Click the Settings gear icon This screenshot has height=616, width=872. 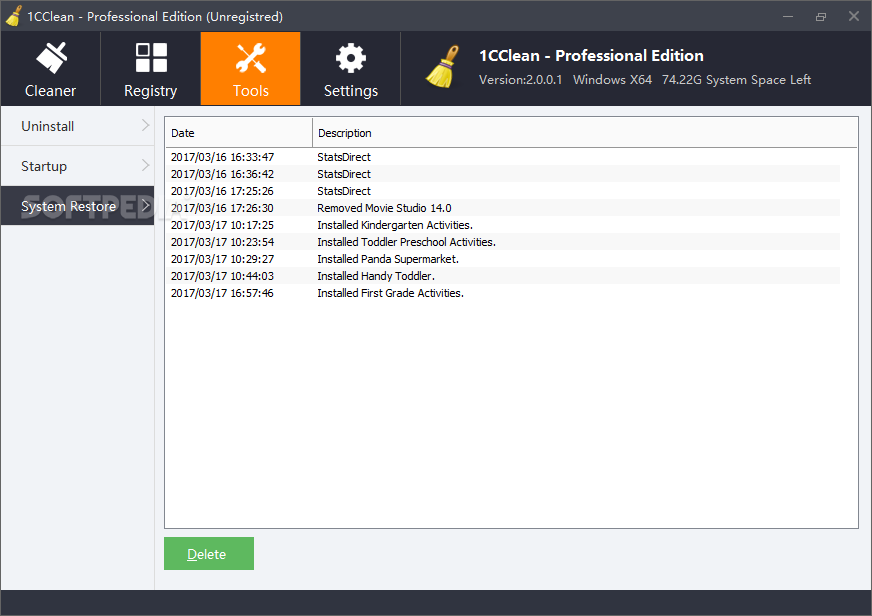(x=351, y=58)
